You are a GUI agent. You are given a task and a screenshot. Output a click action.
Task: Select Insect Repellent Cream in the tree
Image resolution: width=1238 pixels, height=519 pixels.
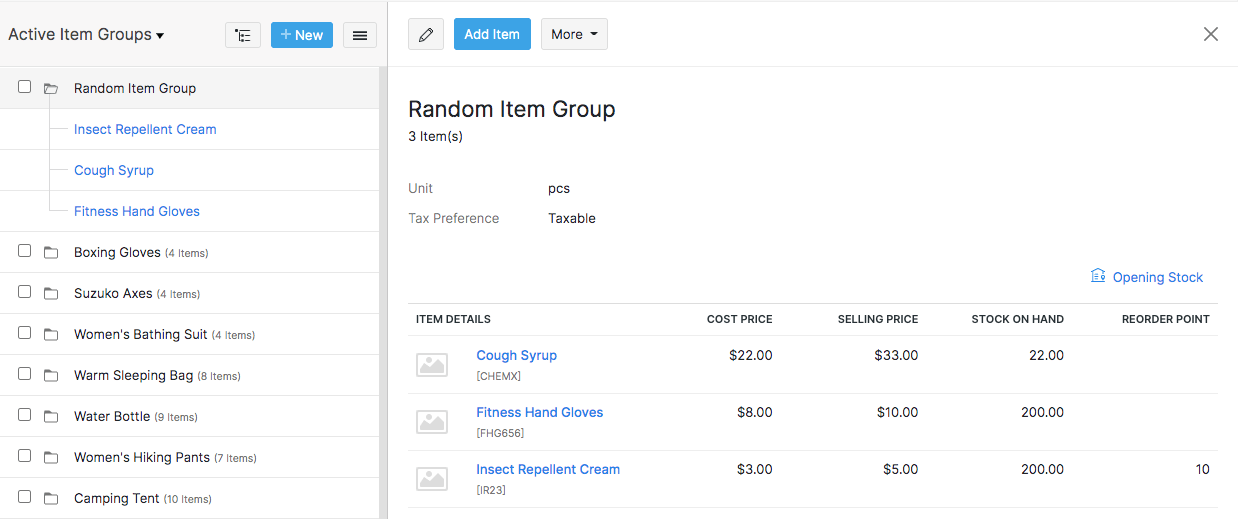pos(145,130)
